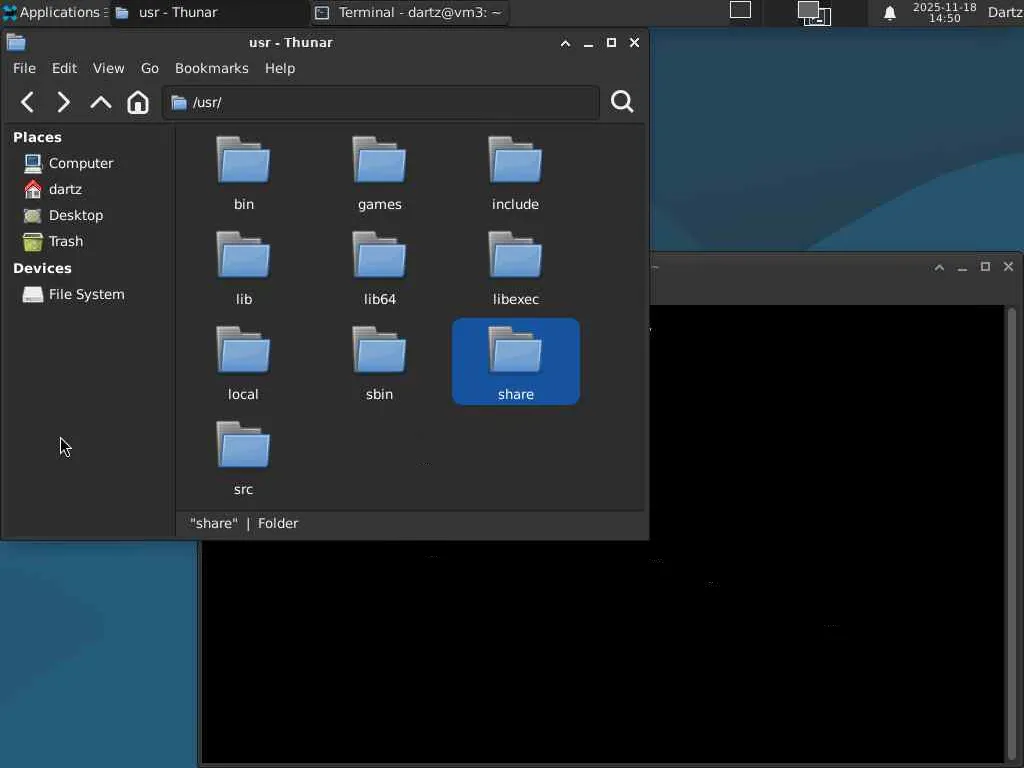The image size is (1024, 768).
Task: Click the show desktop icon in the top panel
Action: 740,10
